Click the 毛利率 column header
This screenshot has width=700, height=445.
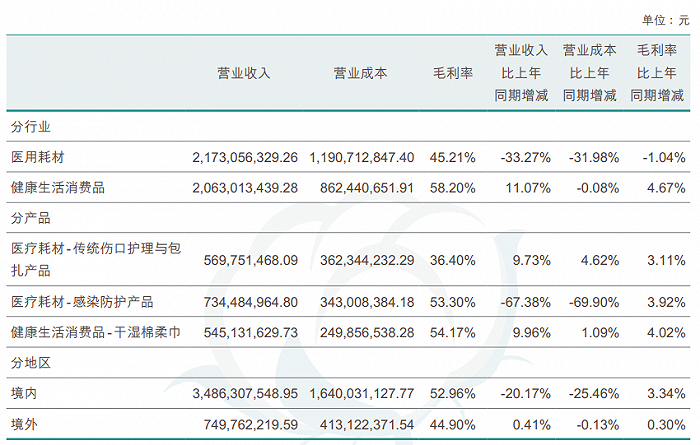pos(452,73)
